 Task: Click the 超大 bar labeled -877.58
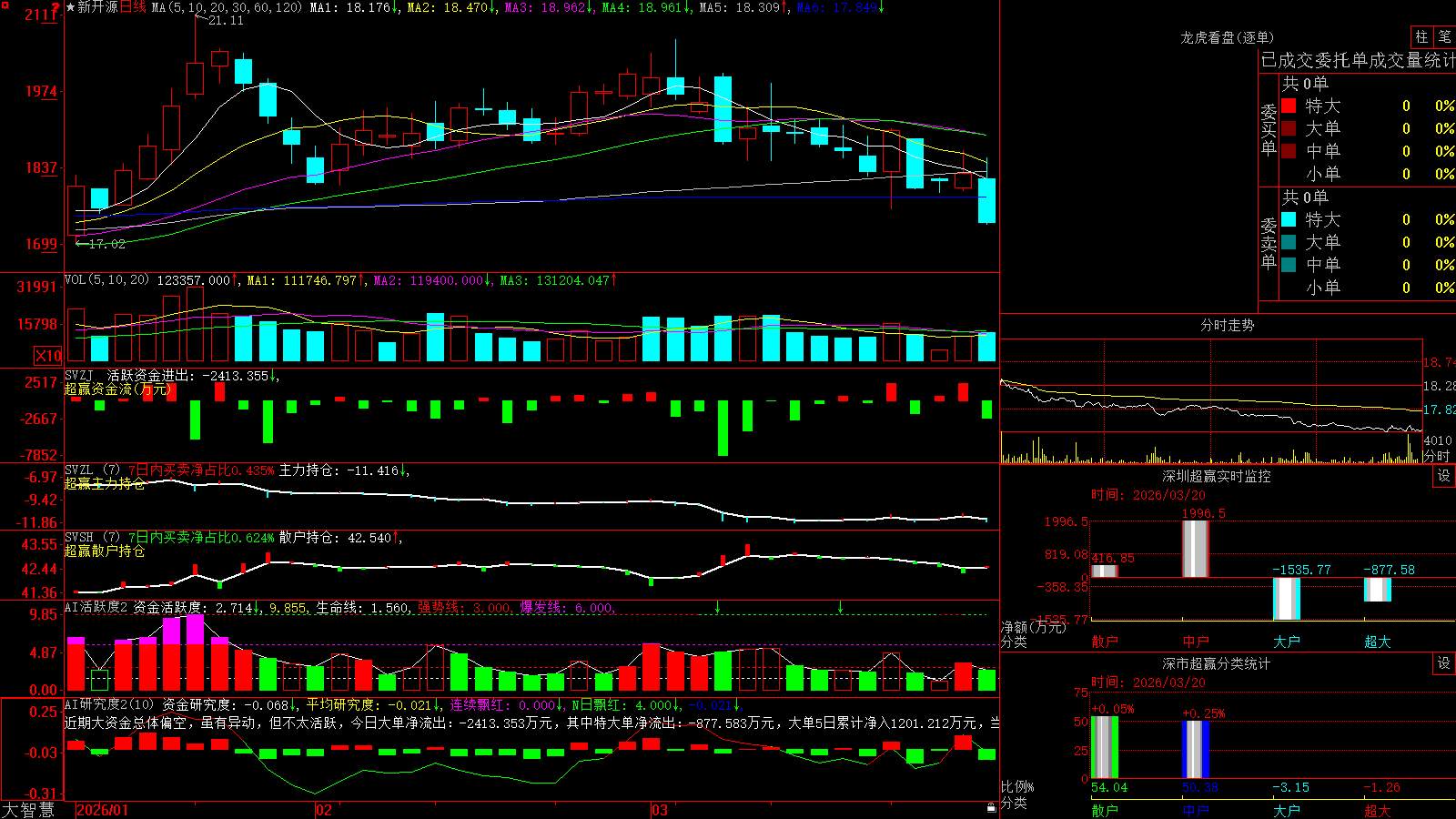tap(1378, 590)
